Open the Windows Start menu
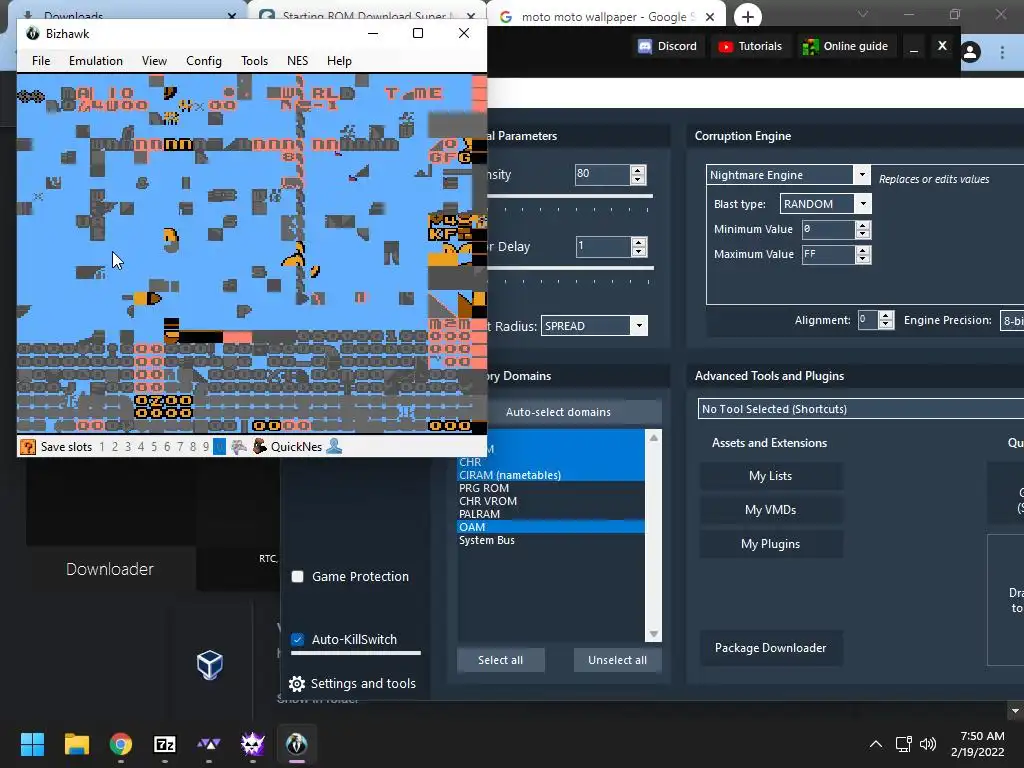The image size is (1024, 768). click(32, 744)
